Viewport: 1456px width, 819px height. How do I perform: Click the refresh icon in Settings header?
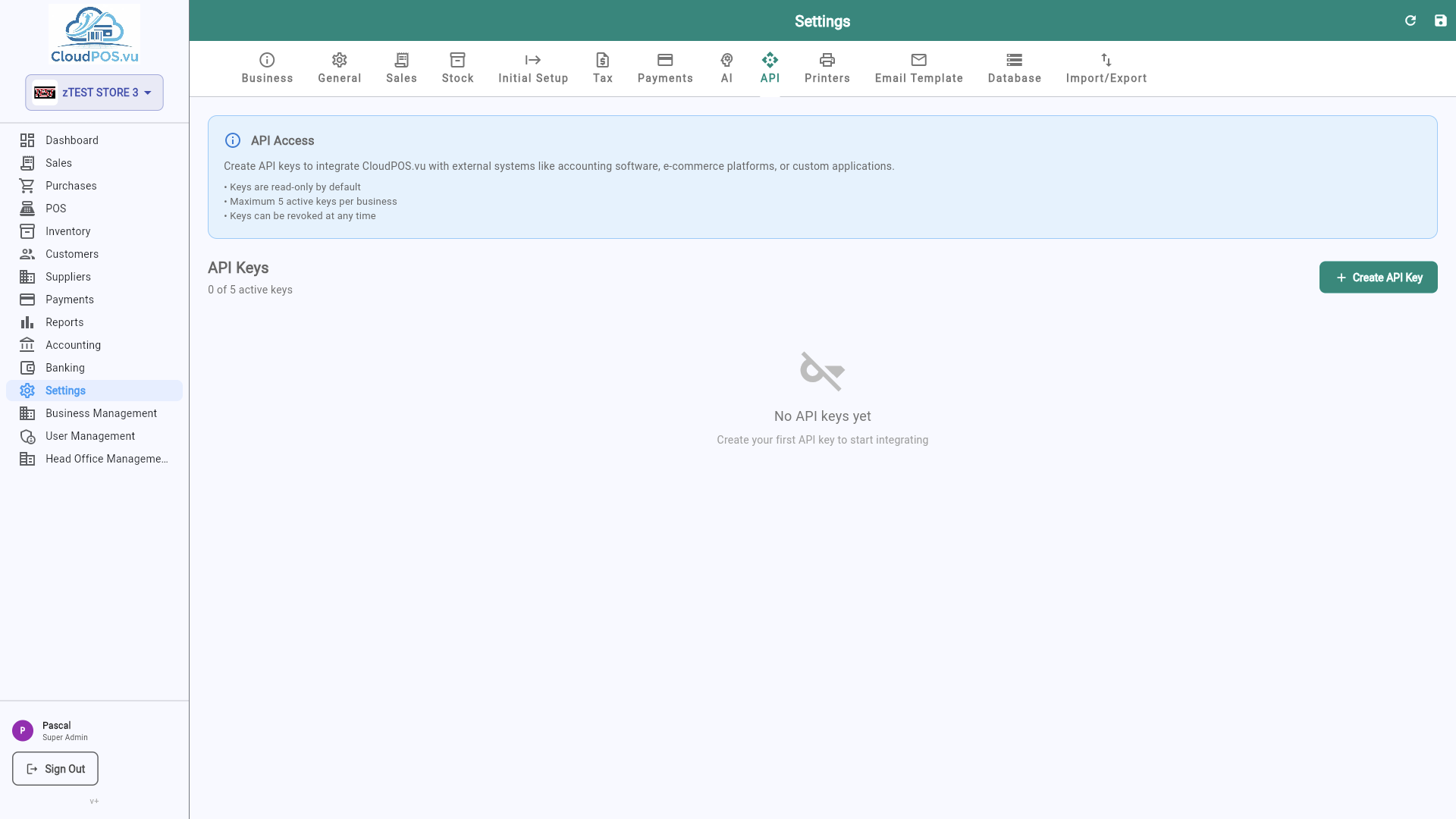pos(1410,20)
